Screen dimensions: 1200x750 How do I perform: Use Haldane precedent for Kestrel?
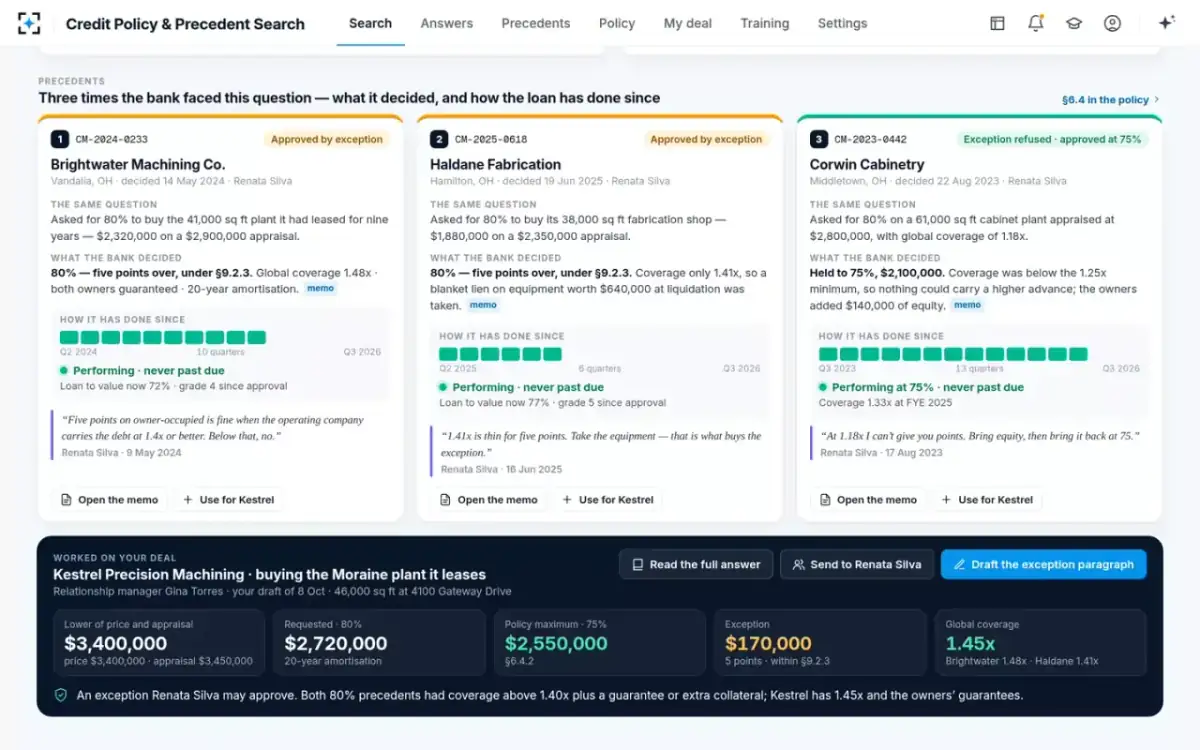(x=608, y=500)
